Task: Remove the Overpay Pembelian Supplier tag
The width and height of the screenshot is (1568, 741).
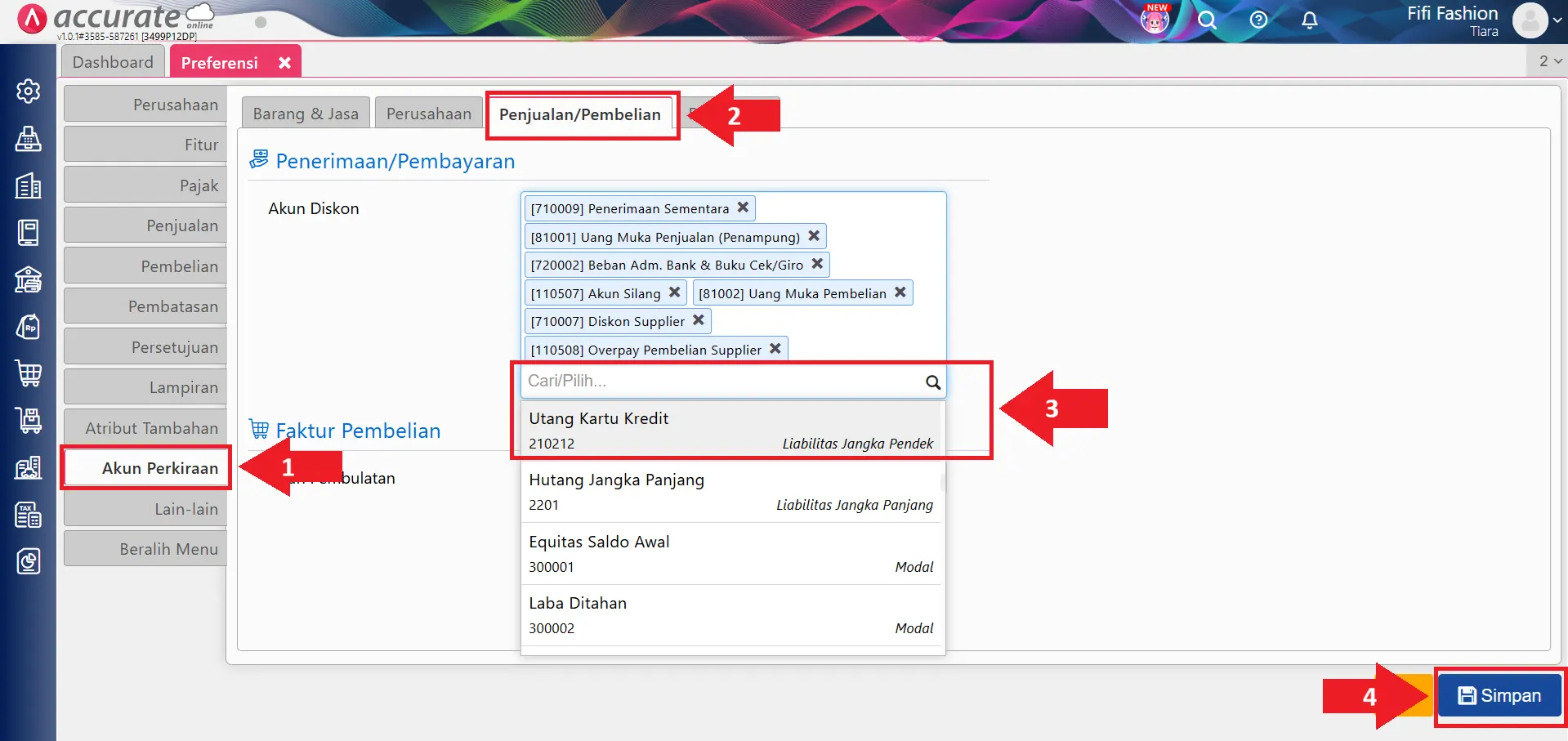Action: 775,349
